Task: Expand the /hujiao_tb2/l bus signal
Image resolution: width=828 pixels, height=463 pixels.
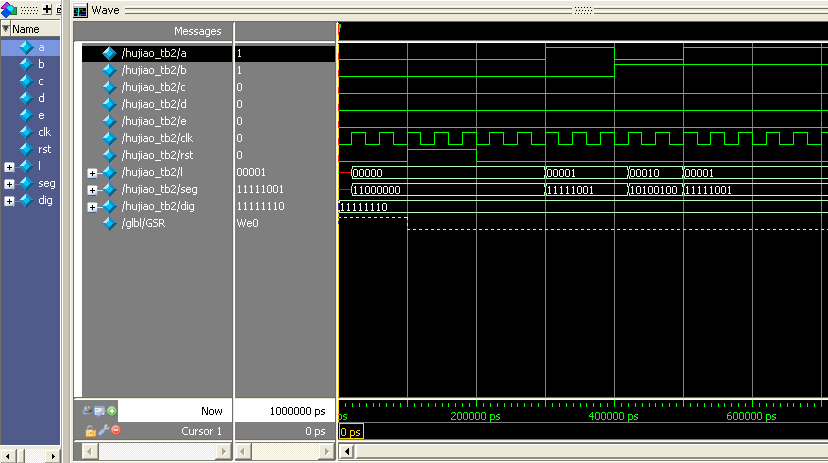Action: point(92,172)
